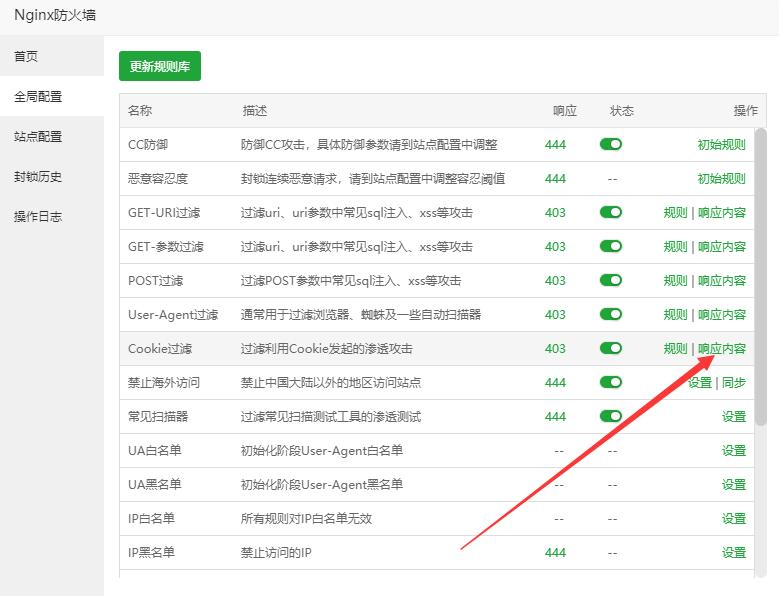Open 设置 for 禁止海外访问
This screenshot has height=596, width=779.
[700, 382]
